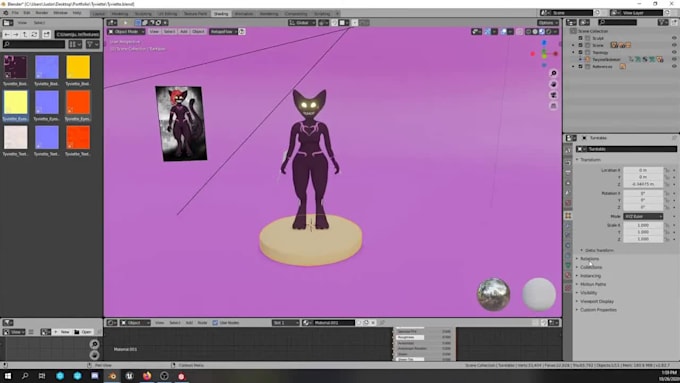The image size is (680, 383).
Task: Open the Output properties tab
Action: 568,173
